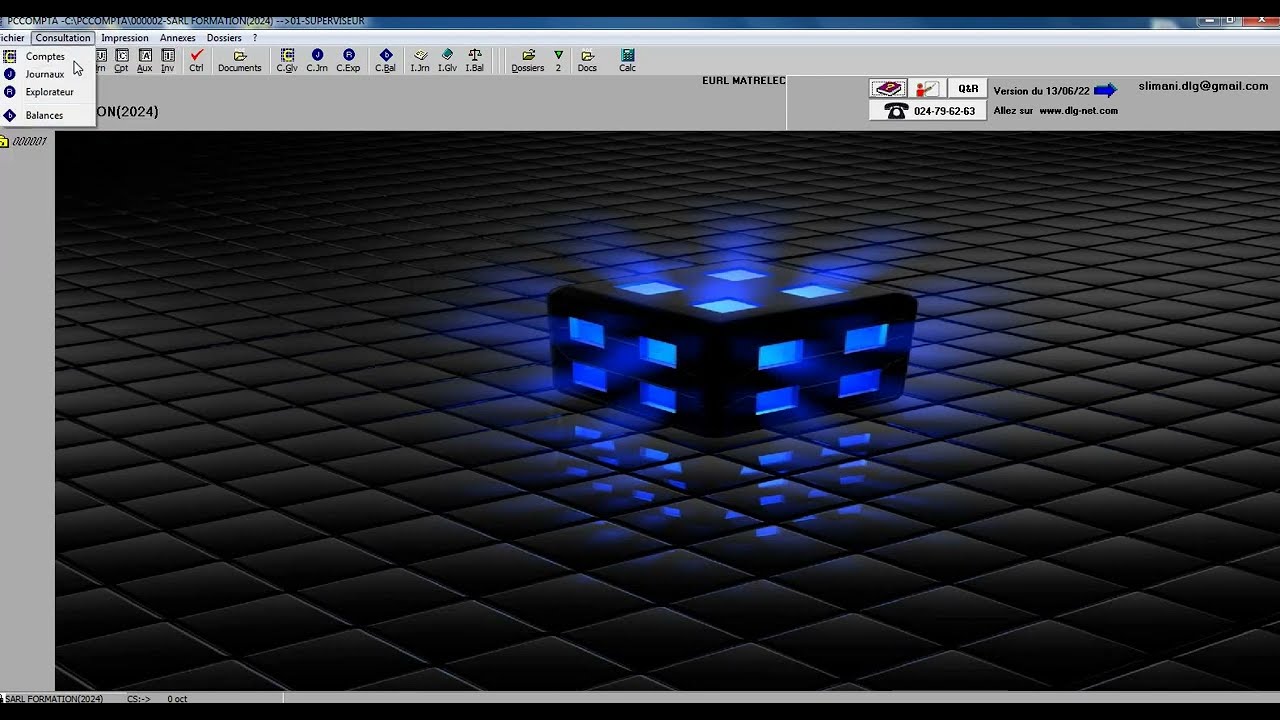
Task: Click the phone number 024-79-62-63 button
Action: point(929,111)
